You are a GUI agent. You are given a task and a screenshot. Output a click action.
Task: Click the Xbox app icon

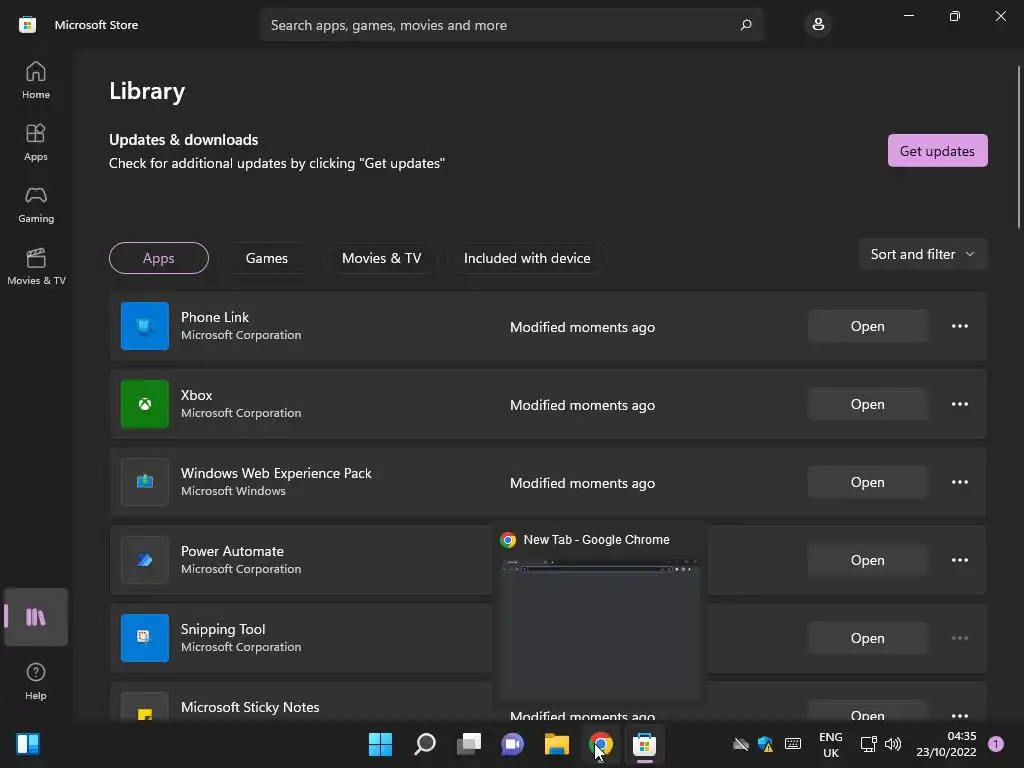(x=145, y=404)
